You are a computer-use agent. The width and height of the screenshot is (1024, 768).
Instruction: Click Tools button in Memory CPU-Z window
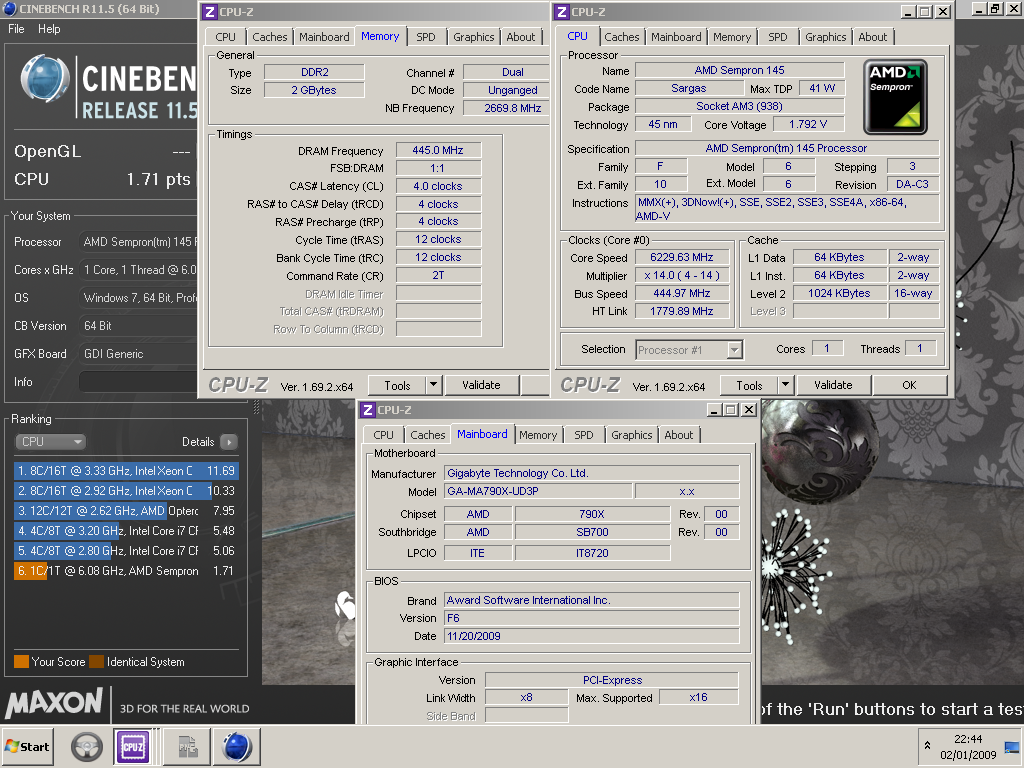coord(397,385)
